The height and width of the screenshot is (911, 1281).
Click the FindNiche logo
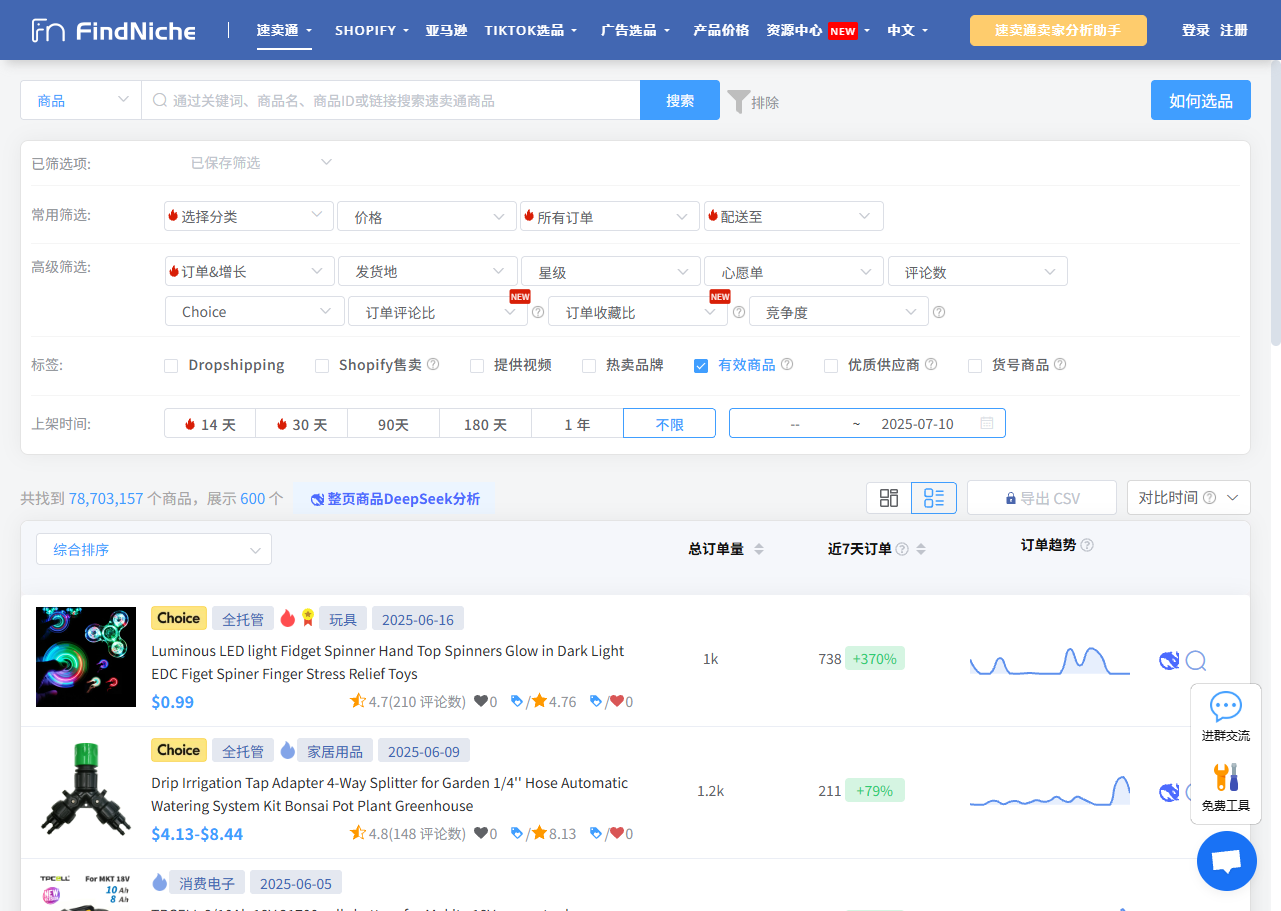[x=113, y=30]
